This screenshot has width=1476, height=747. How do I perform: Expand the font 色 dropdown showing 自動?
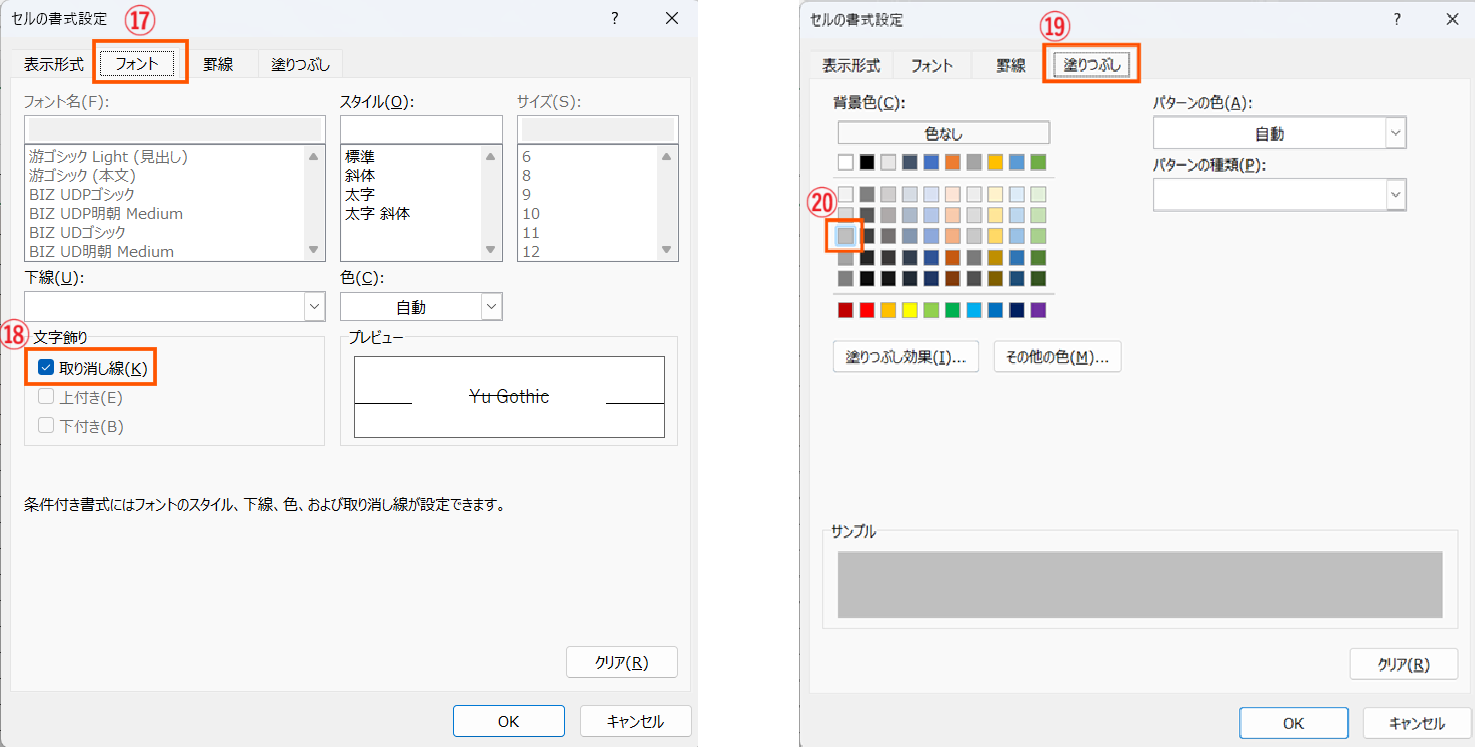click(x=491, y=306)
